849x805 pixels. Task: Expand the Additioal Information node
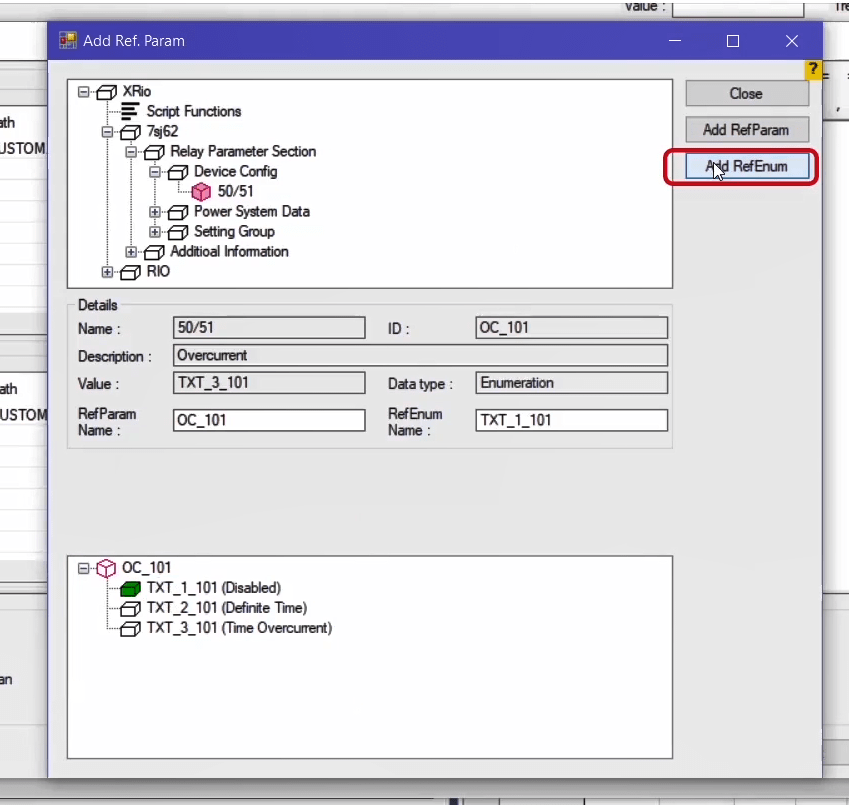click(131, 252)
